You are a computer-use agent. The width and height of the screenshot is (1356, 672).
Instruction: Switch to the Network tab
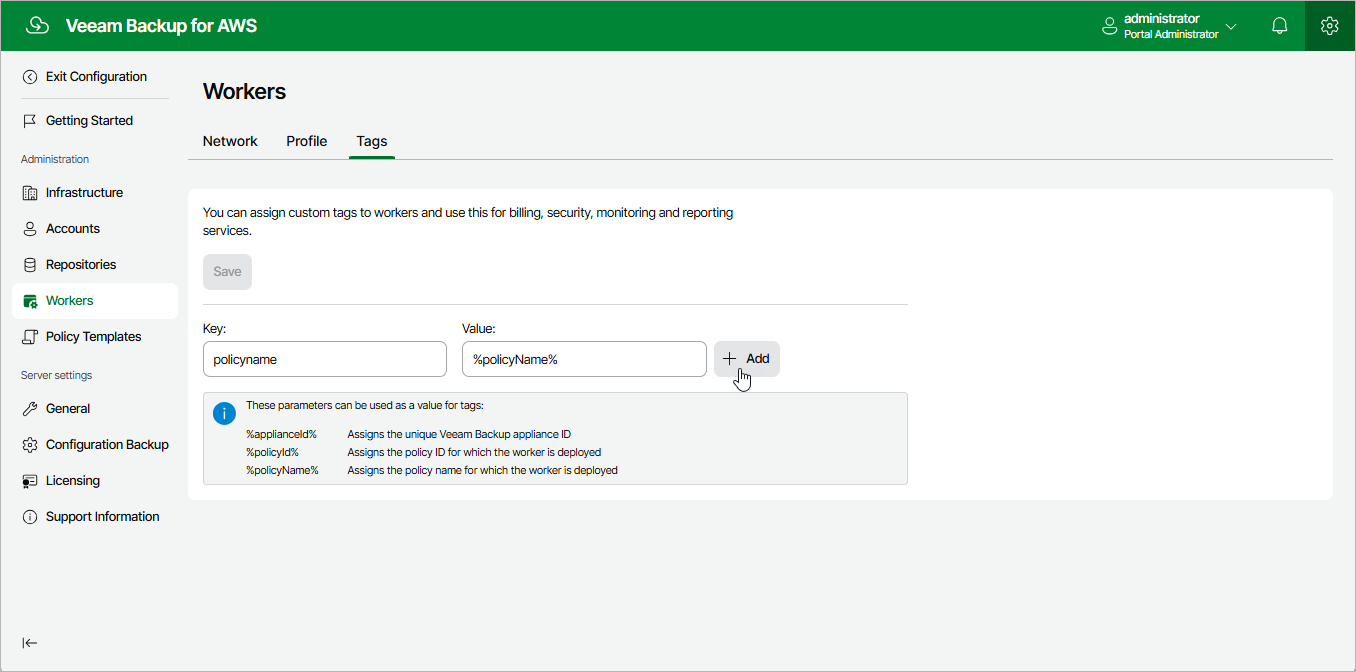(x=230, y=141)
